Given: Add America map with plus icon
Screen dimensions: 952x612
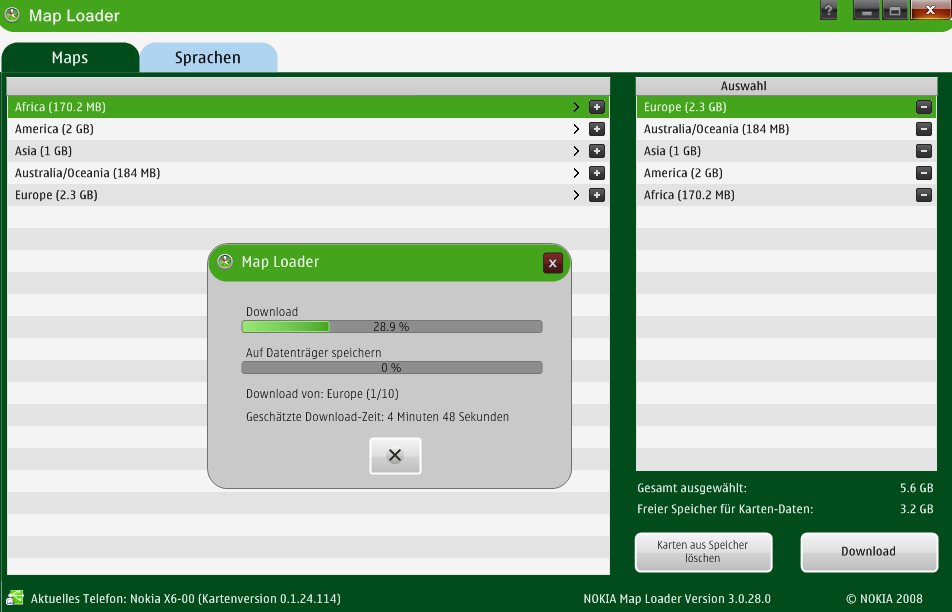Looking at the screenshot, I should click(597, 129).
